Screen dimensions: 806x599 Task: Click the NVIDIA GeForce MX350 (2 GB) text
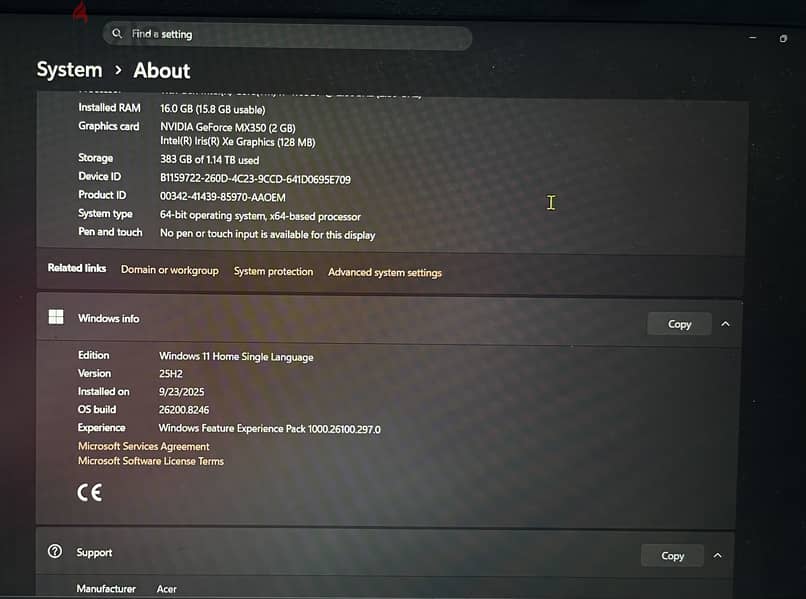228,128
